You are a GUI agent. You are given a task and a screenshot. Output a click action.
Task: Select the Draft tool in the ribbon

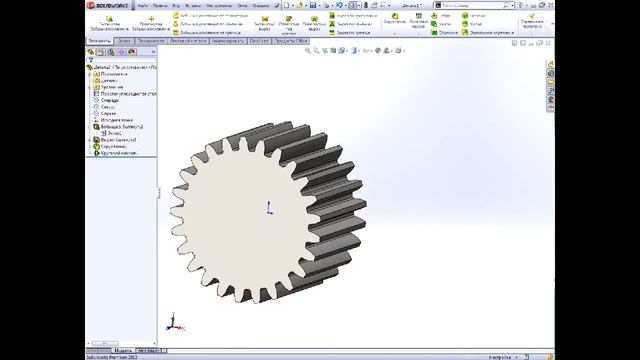[441, 24]
